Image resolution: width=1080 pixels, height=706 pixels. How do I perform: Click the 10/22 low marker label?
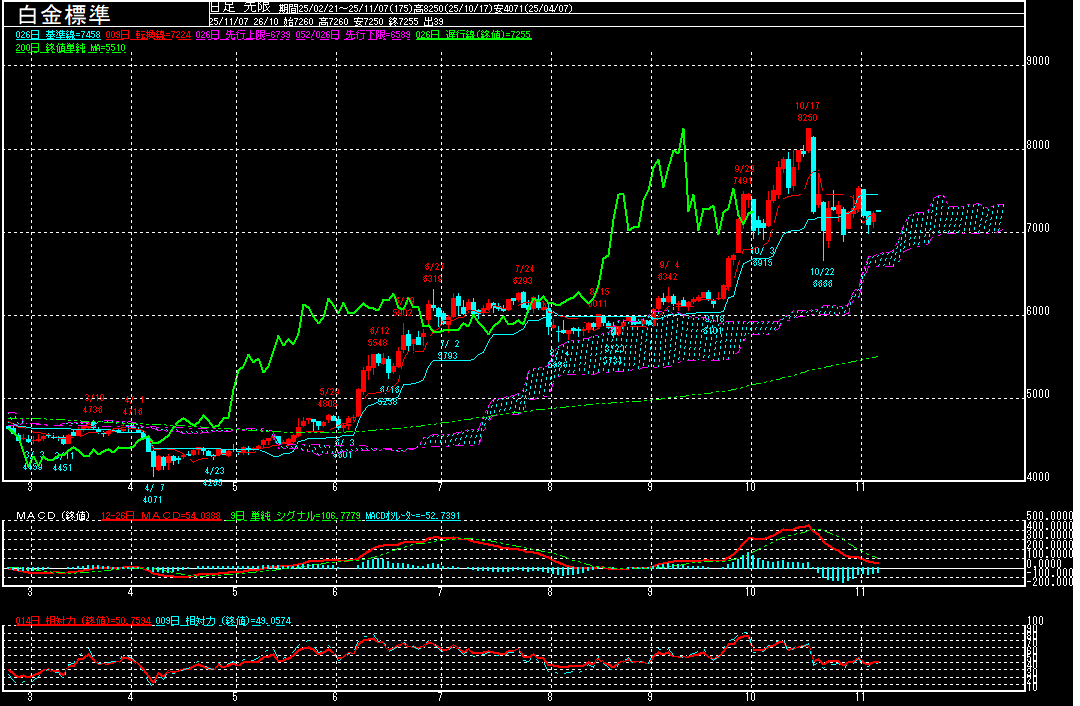pos(822,277)
